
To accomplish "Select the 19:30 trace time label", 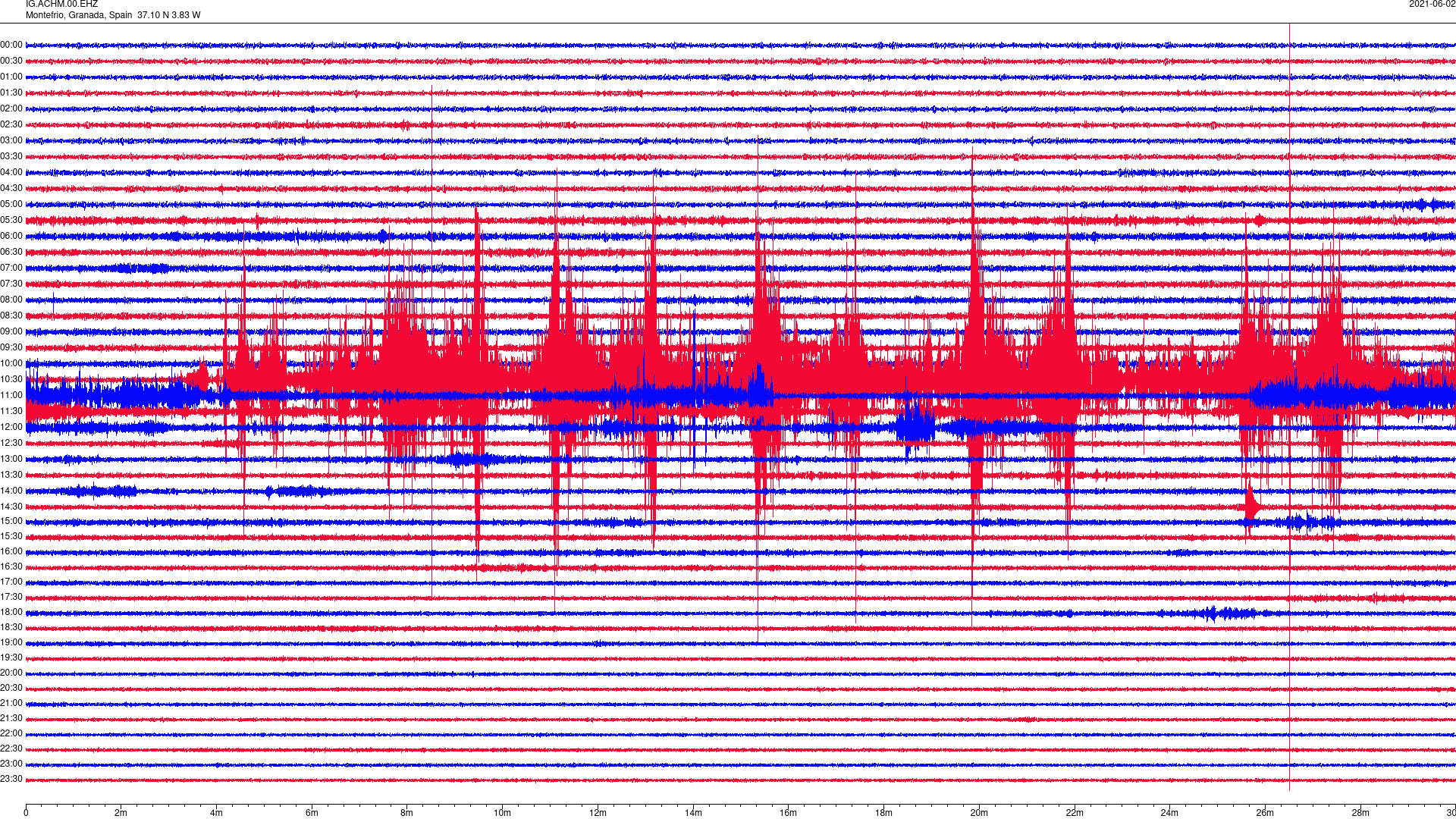I will [x=11, y=658].
